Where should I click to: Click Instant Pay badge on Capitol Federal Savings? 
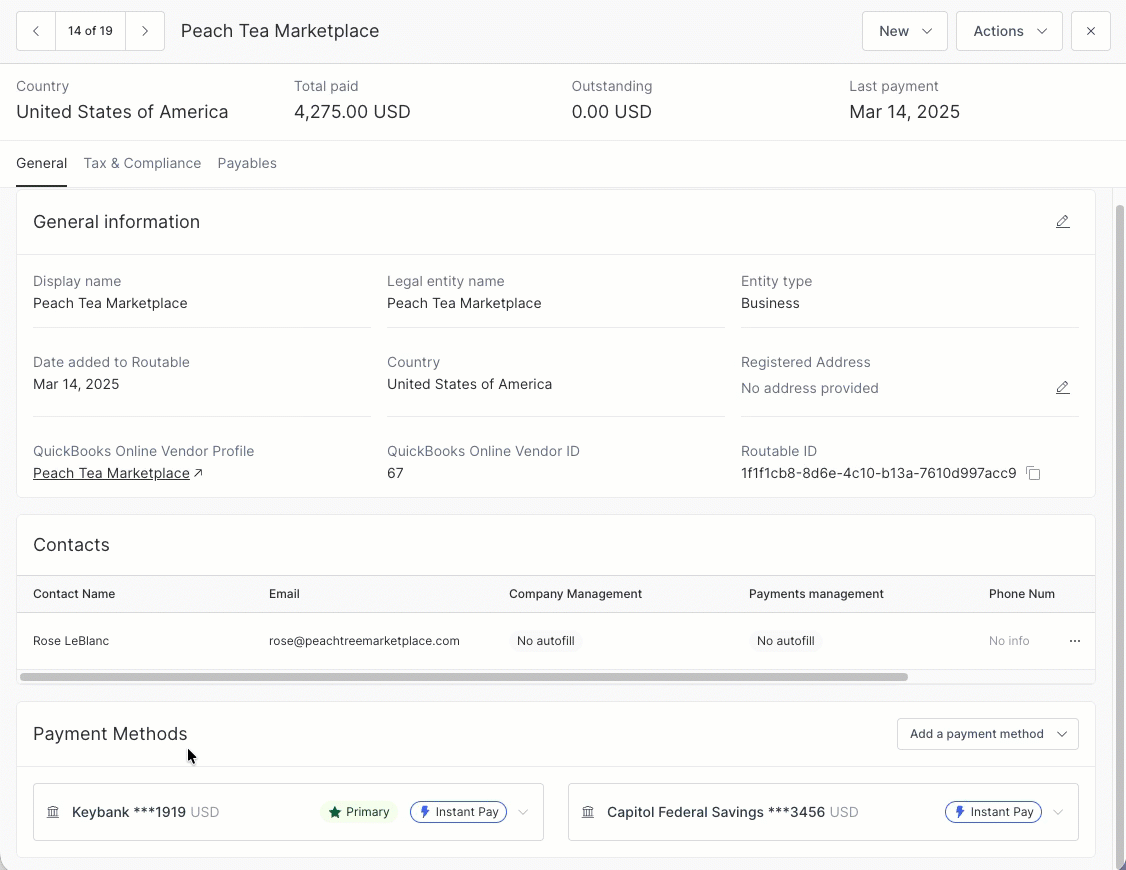point(993,812)
